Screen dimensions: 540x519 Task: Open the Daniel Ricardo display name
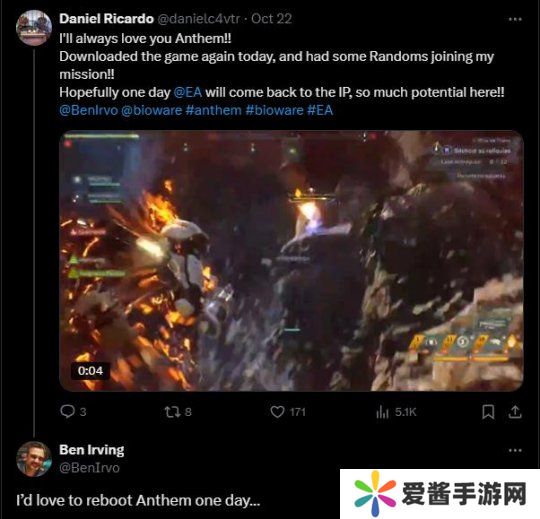click(x=106, y=19)
